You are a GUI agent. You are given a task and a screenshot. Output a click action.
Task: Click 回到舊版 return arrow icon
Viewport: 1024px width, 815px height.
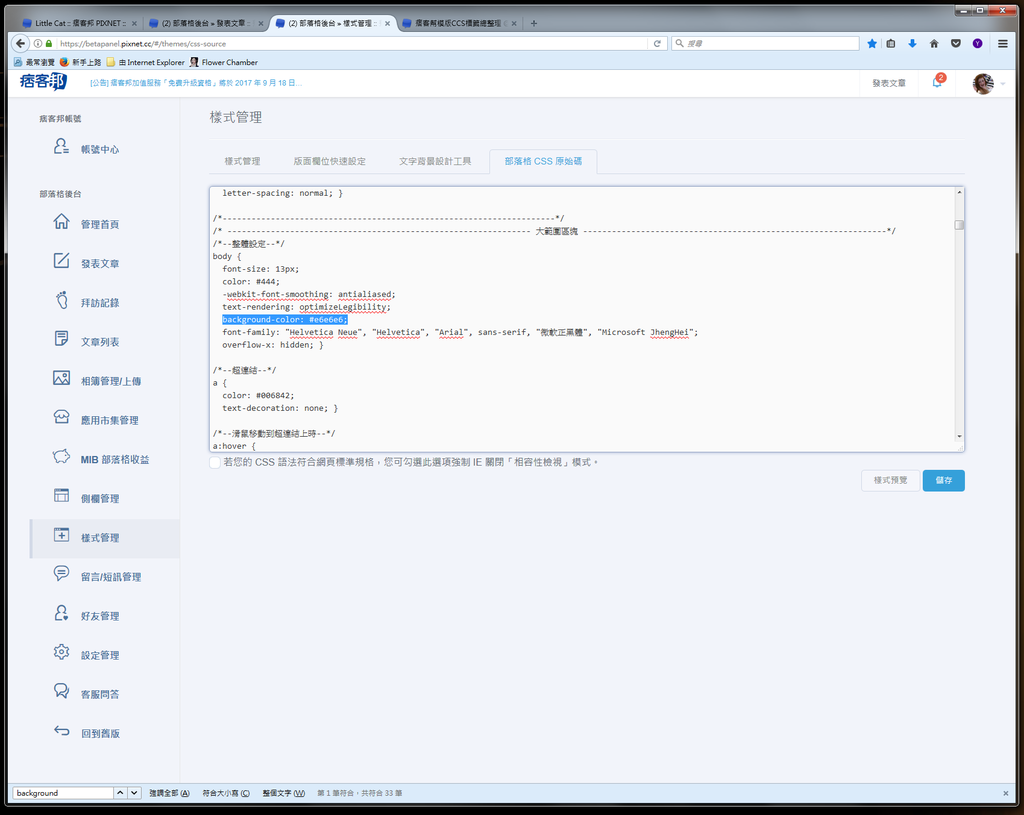point(61,731)
